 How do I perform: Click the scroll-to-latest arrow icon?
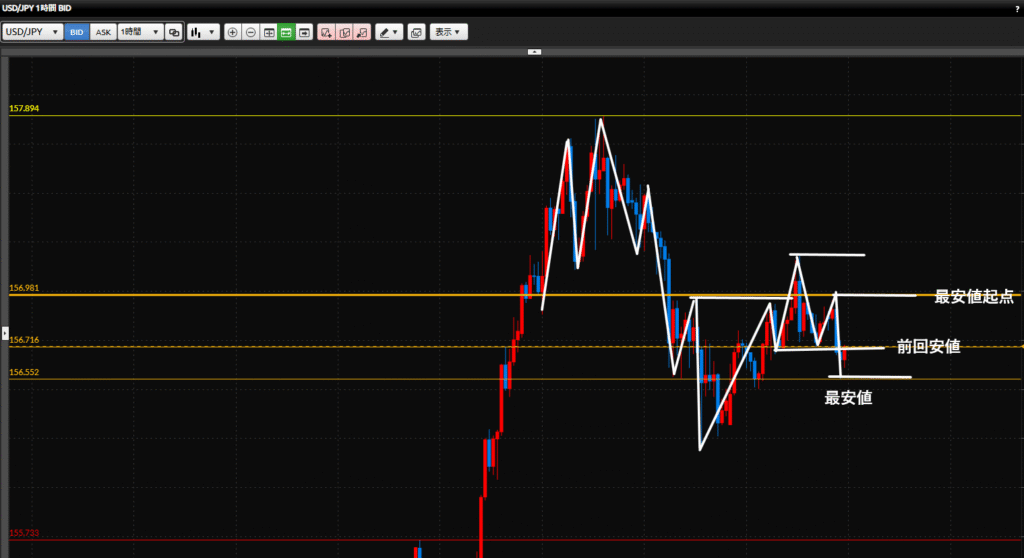(x=304, y=32)
